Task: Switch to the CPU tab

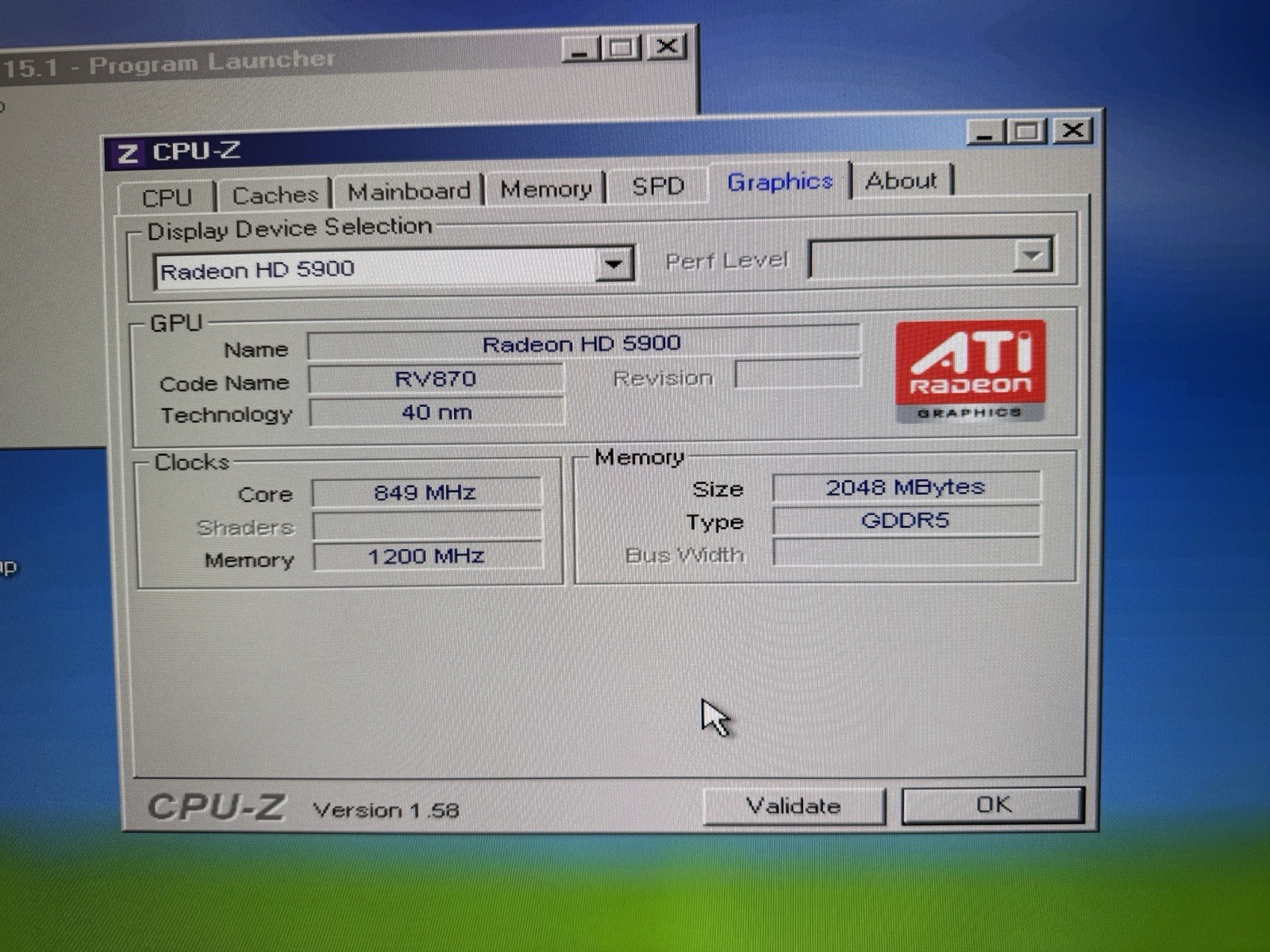Action: [x=167, y=197]
